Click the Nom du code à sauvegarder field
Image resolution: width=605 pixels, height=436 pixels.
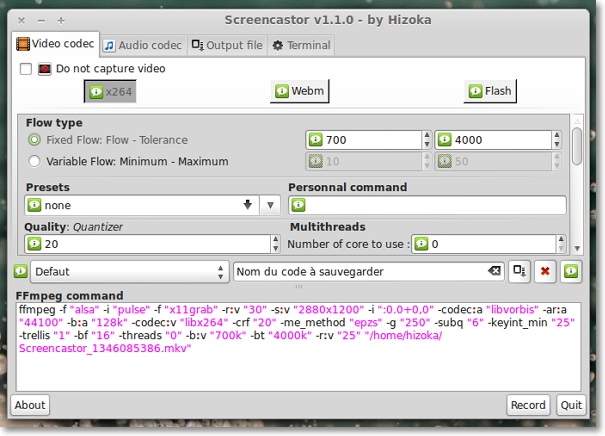[368, 272]
